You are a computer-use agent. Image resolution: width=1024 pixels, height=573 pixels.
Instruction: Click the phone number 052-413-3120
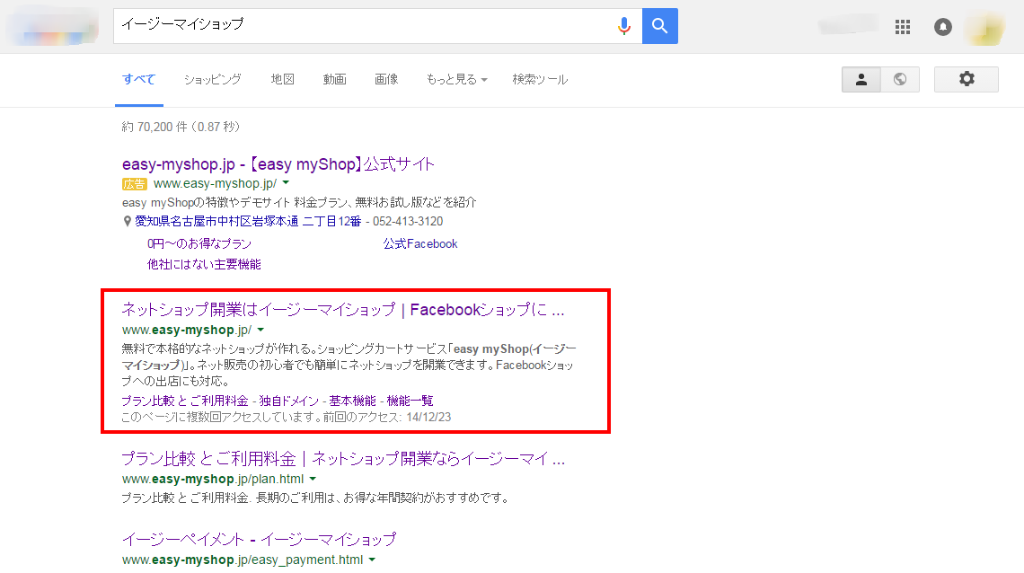(x=408, y=221)
